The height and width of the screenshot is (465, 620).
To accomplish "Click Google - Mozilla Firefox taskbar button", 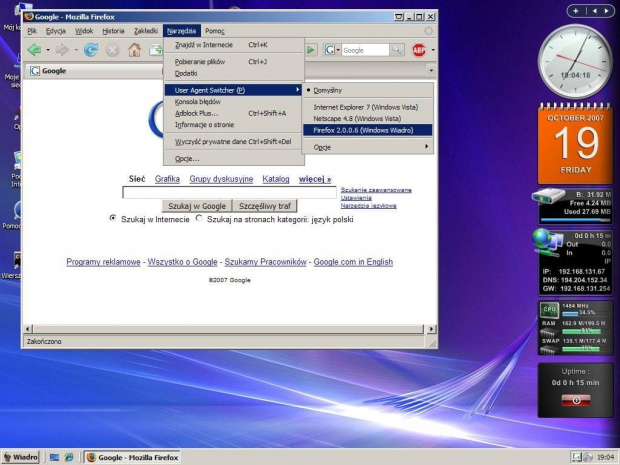I will [132, 457].
